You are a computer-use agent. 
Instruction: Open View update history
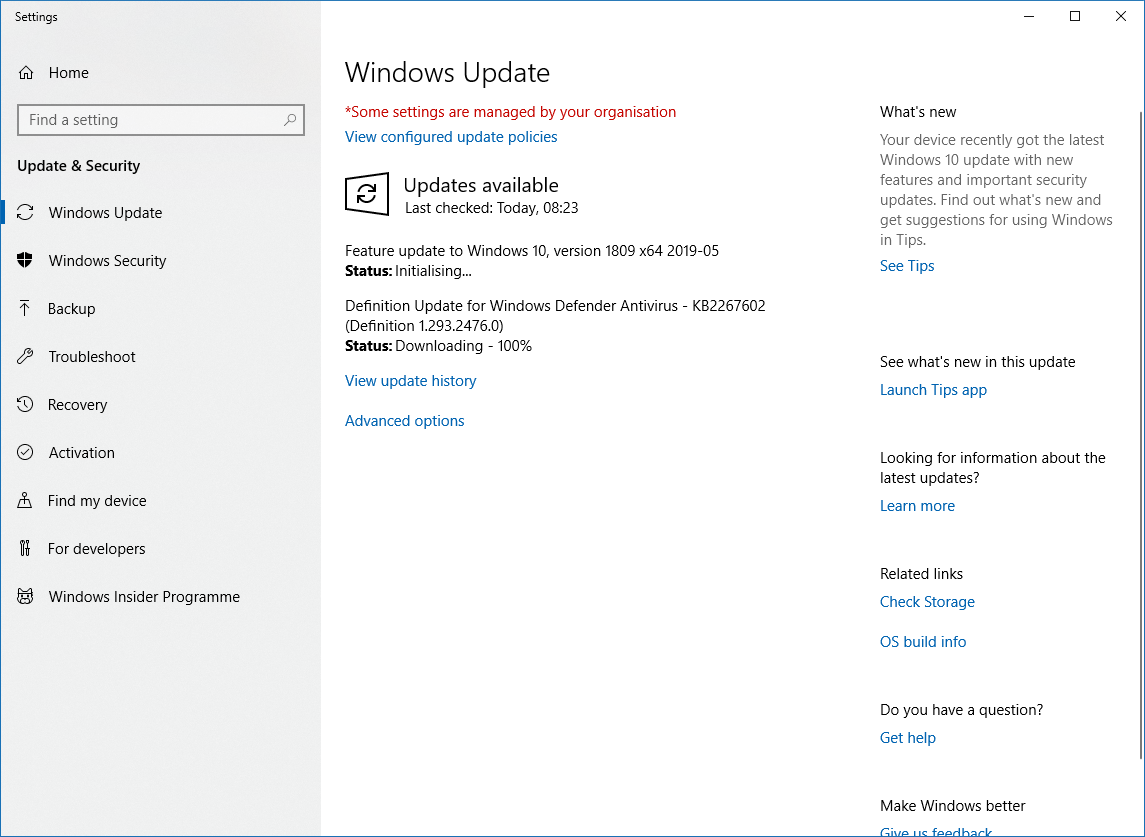pos(410,381)
